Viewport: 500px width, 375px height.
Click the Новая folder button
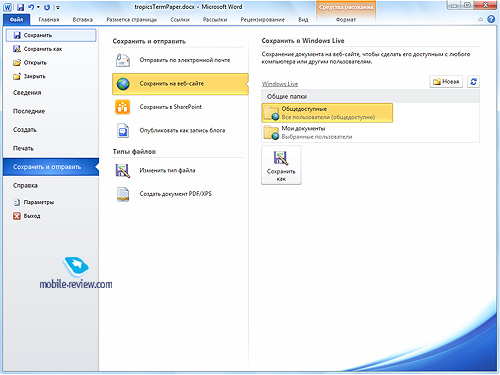pos(446,82)
